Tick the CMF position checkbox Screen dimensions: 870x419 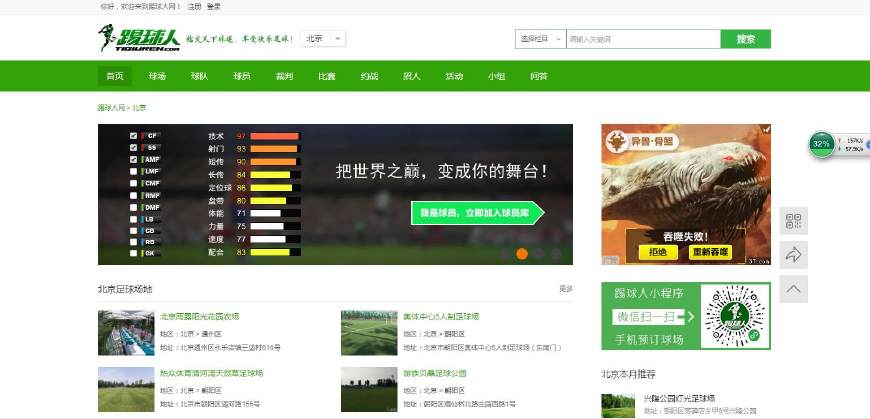click(x=133, y=183)
